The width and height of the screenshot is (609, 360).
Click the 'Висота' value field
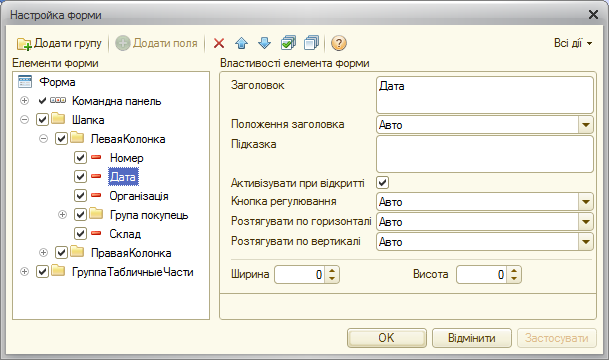(482, 275)
